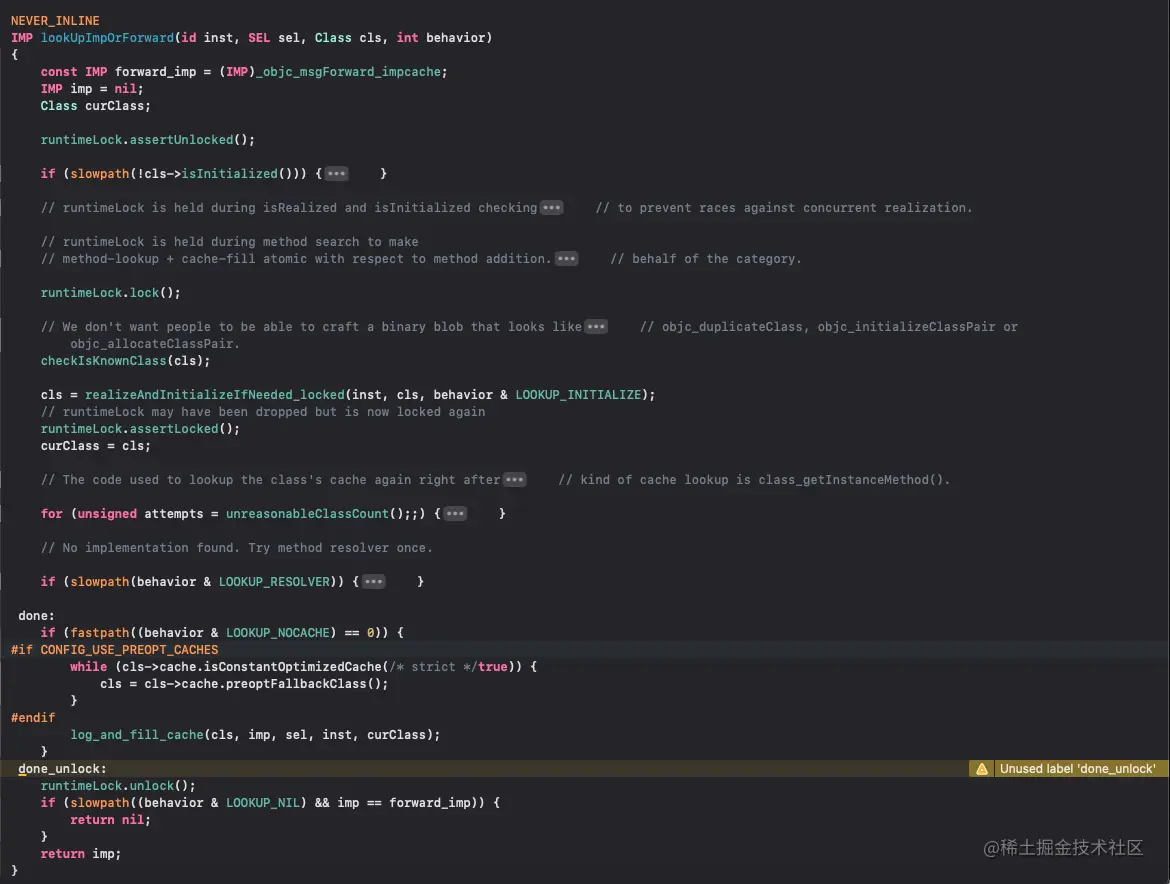Click comment 'runtimeLock may have been dropped'
The width and height of the screenshot is (1170, 884).
click(x=263, y=412)
